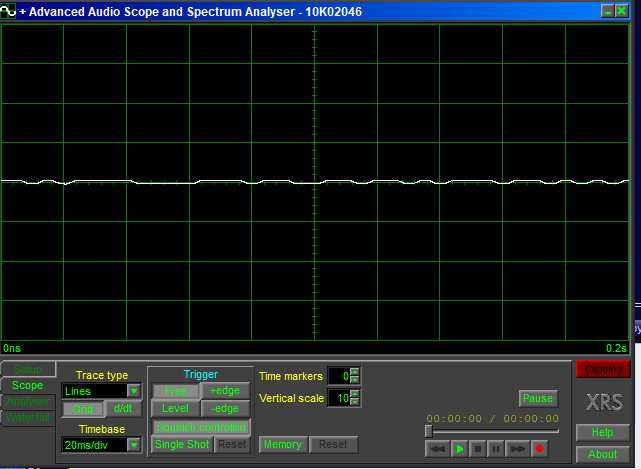Click the fast-forward playback icon
Image resolution: width=641 pixels, height=469 pixels.
tap(518, 449)
